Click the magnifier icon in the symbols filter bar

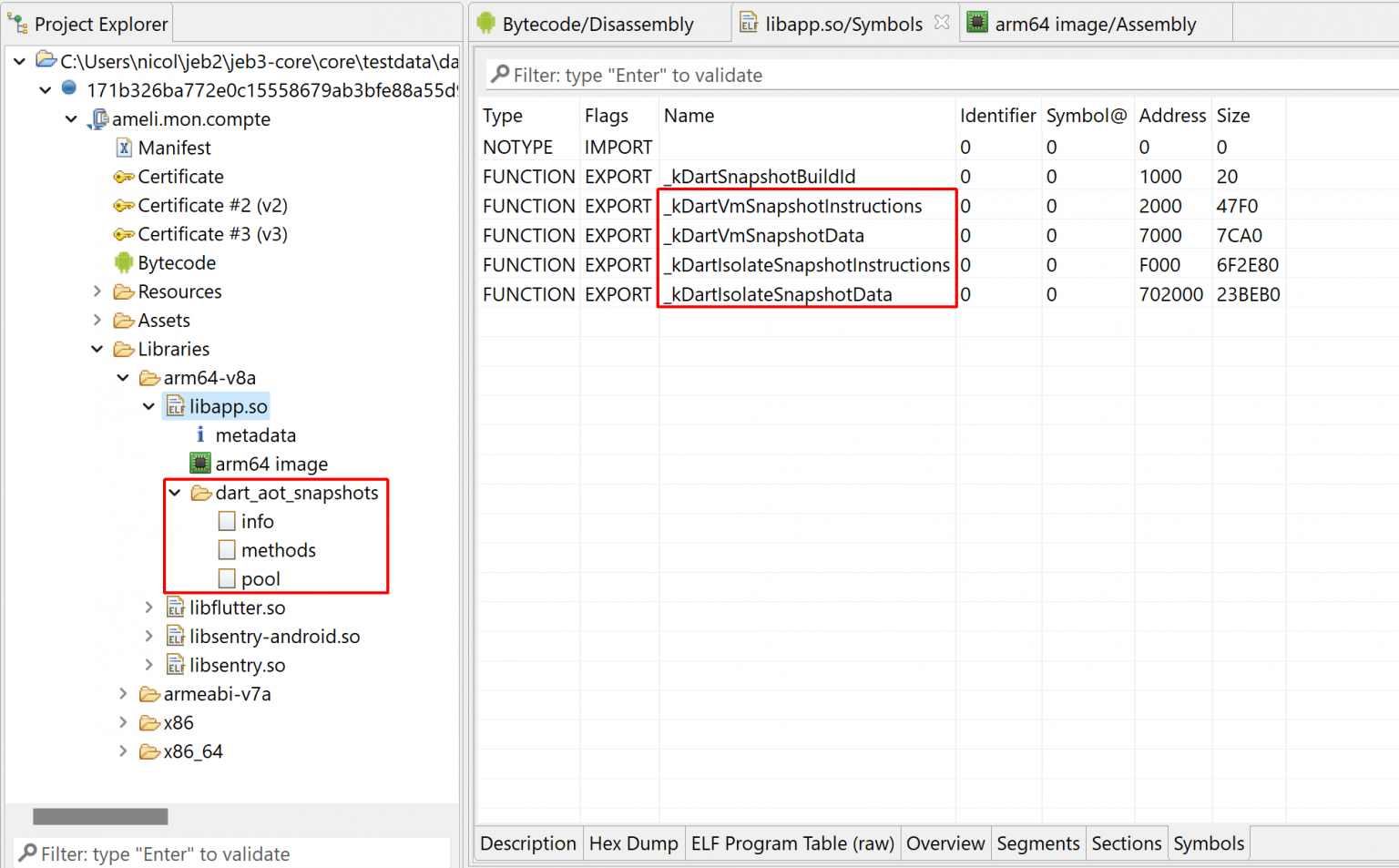click(x=497, y=75)
